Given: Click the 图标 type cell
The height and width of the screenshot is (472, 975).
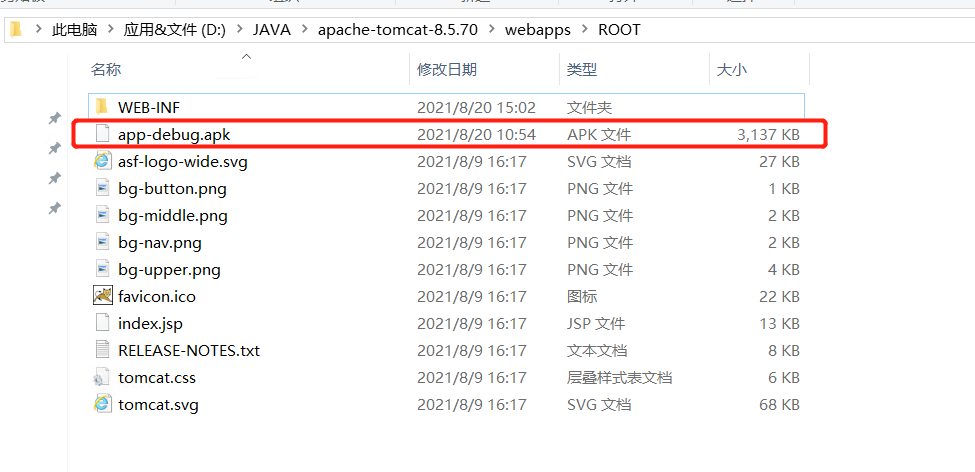Looking at the screenshot, I should 582,297.
